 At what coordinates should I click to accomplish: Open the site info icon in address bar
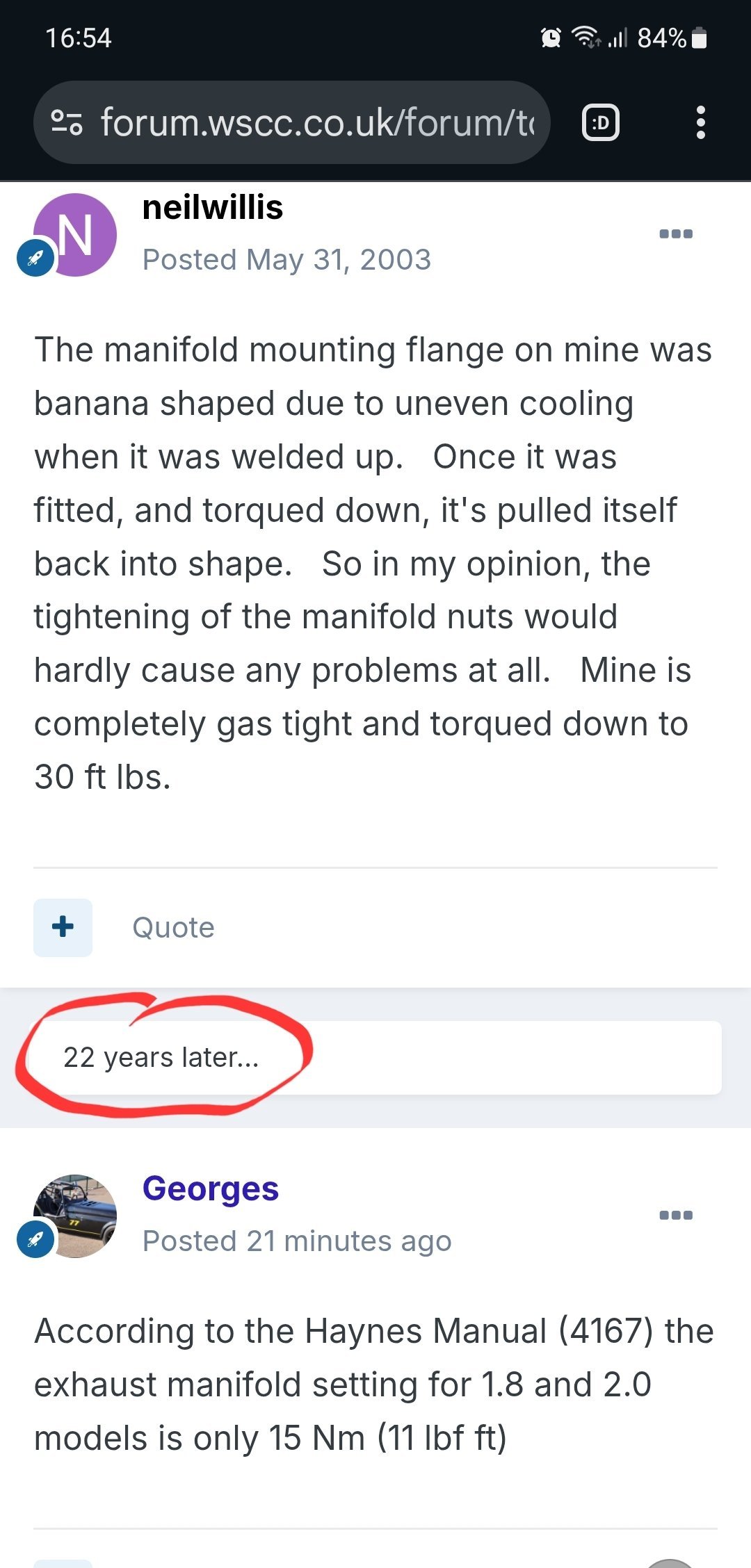tap(67, 123)
